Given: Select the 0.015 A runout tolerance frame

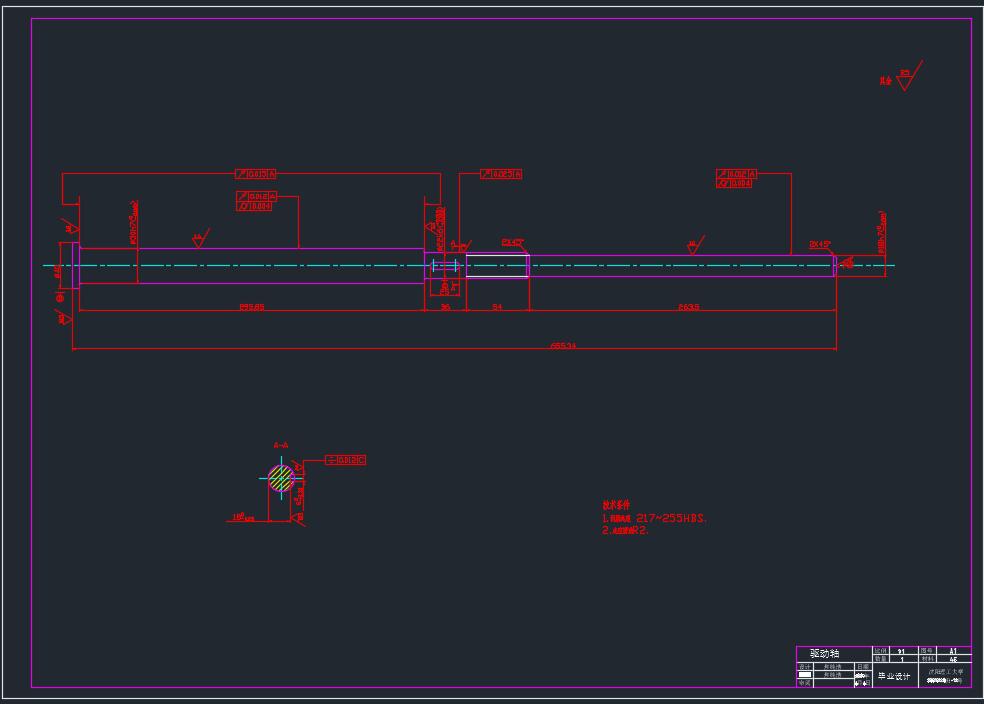Looking at the screenshot, I should pyautogui.click(x=255, y=174).
